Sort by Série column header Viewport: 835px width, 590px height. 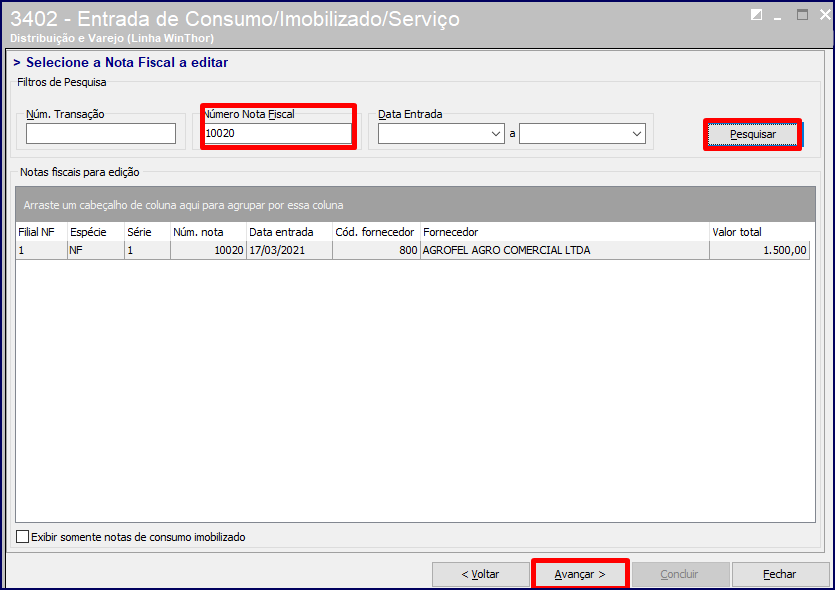[147, 232]
